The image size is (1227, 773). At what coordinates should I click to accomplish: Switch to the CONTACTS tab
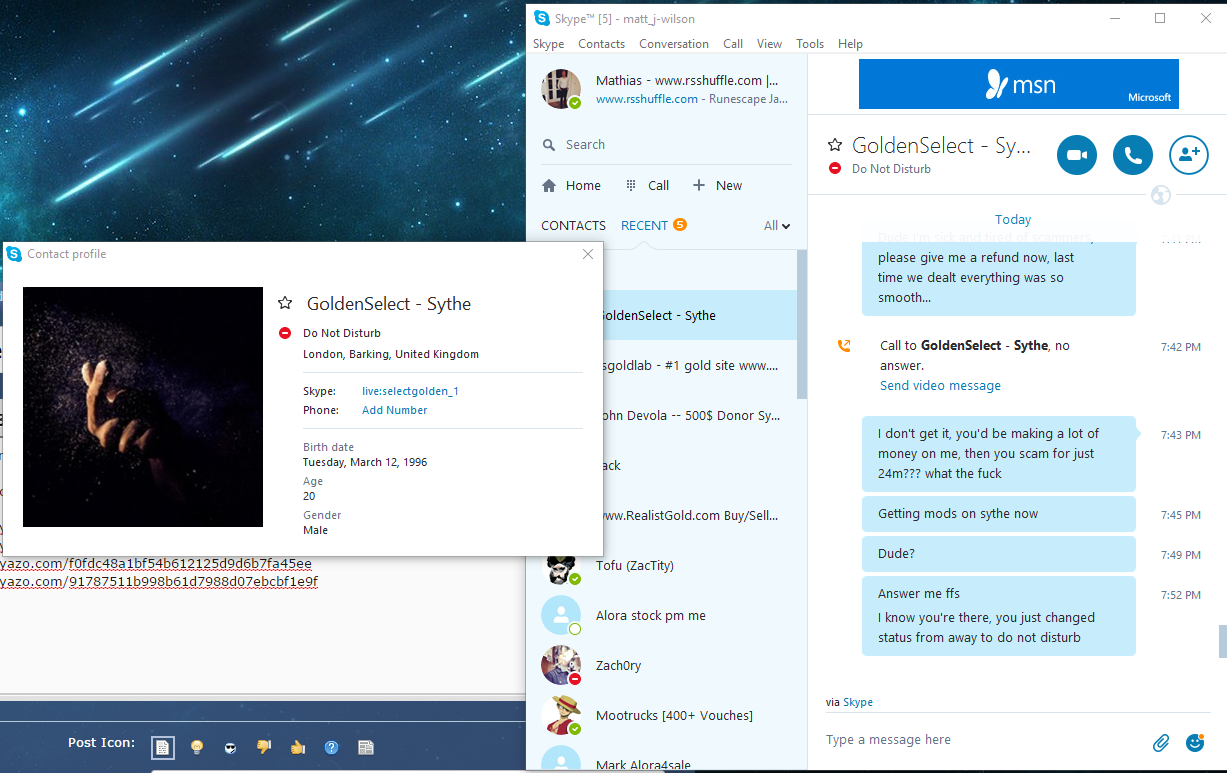(x=573, y=225)
